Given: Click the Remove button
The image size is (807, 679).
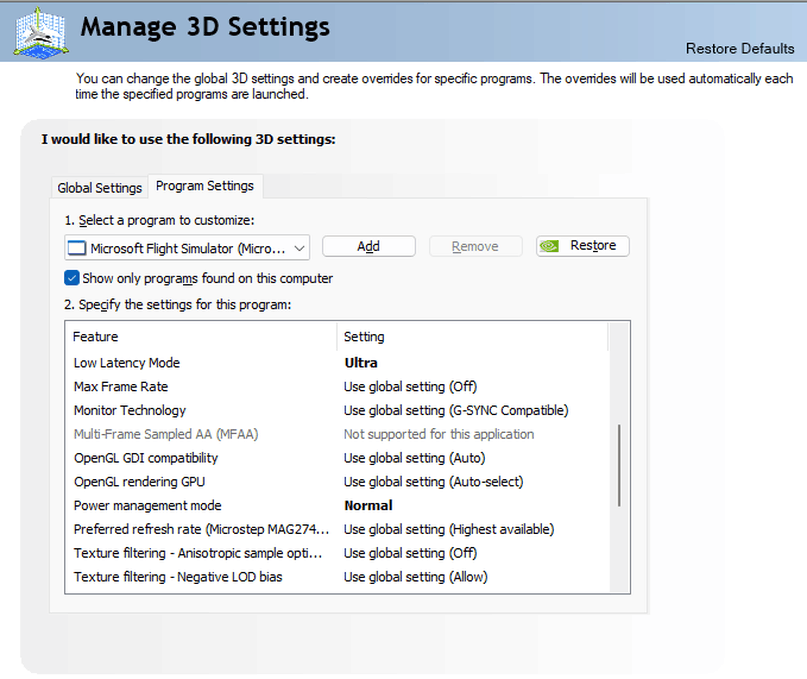Looking at the screenshot, I should (x=475, y=246).
